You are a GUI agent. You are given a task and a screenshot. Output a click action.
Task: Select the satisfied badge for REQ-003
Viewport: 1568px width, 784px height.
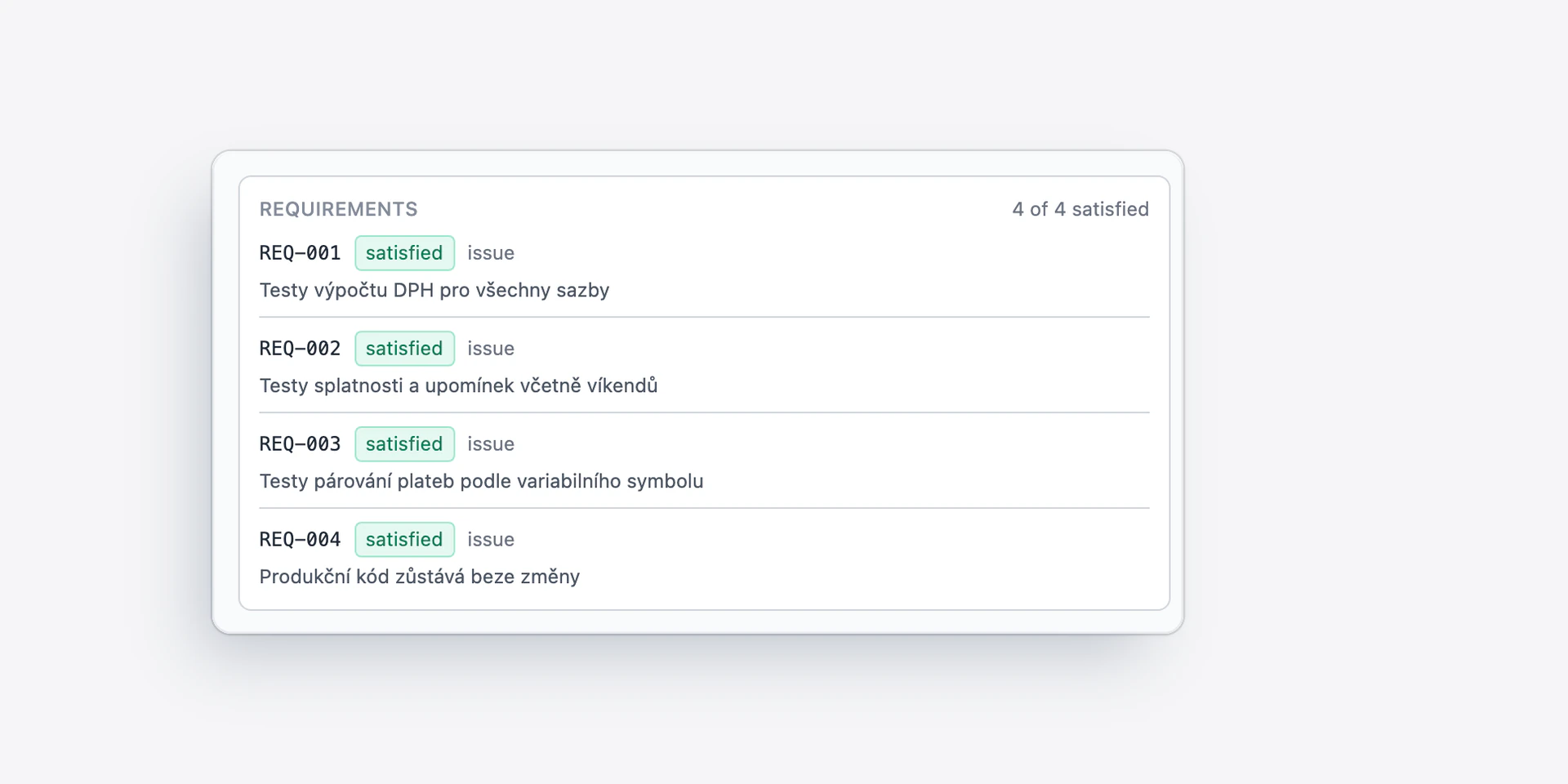click(404, 444)
